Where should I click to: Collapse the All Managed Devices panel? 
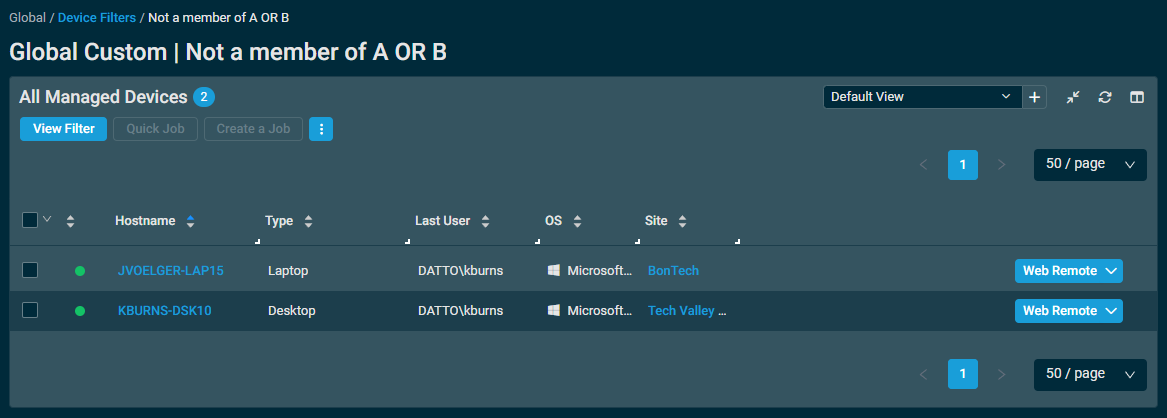point(1072,97)
